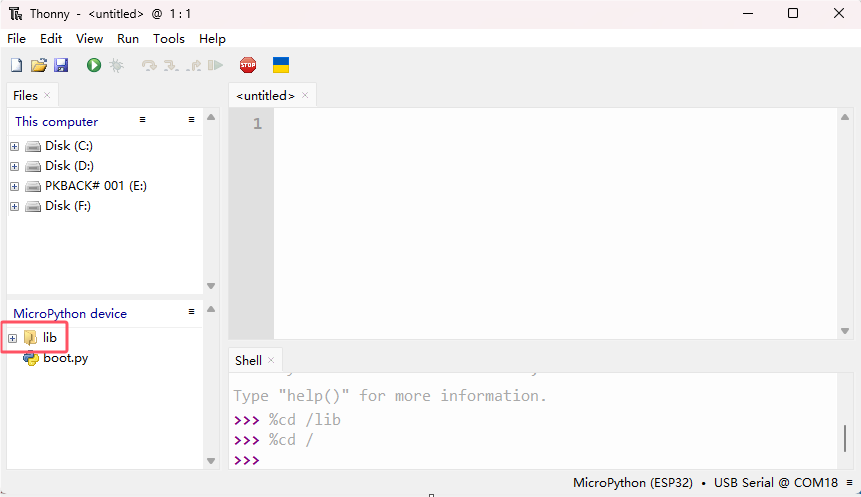Click the MicroPython device heading link
The height and width of the screenshot is (497, 861).
pyautogui.click(x=70, y=314)
